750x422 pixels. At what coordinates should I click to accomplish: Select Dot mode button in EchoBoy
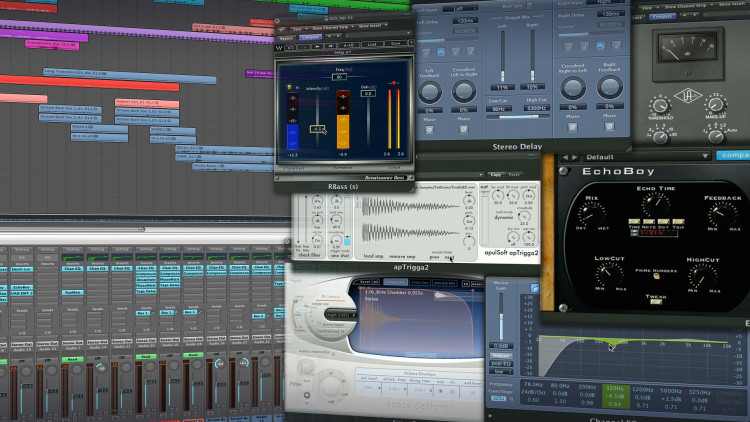[x=663, y=222]
